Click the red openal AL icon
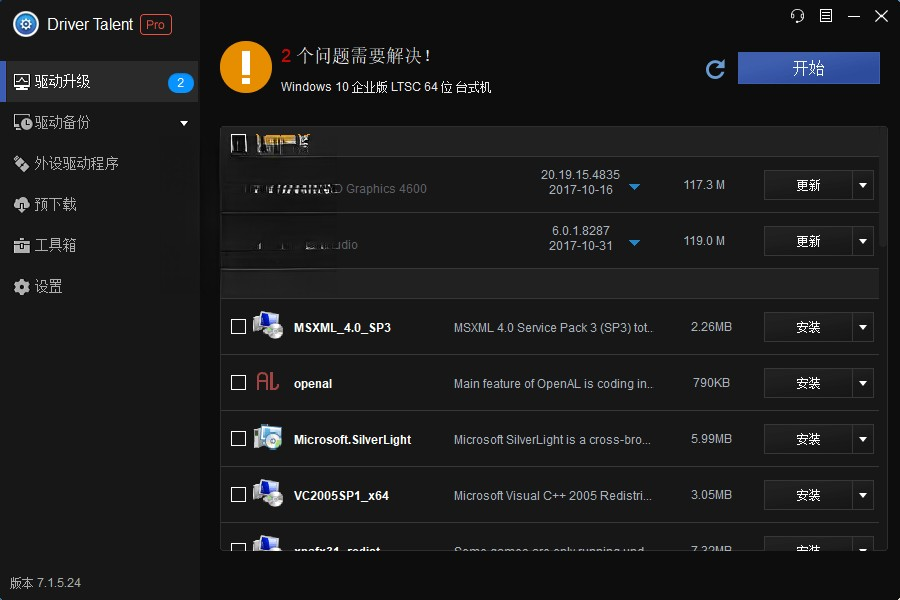 tap(267, 381)
